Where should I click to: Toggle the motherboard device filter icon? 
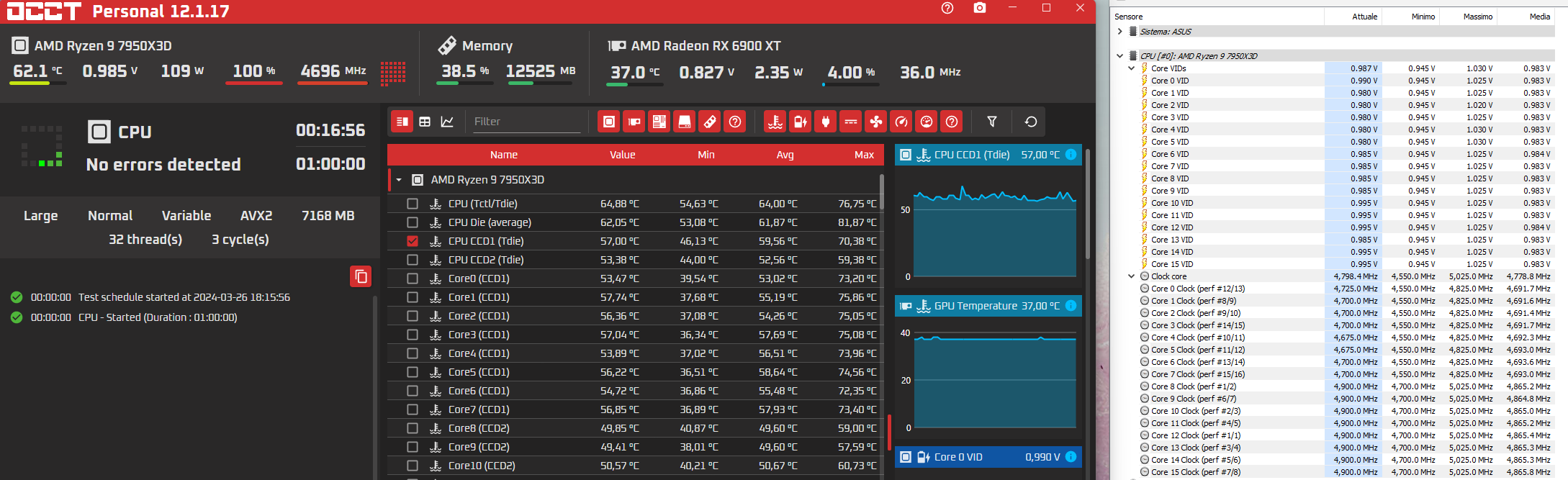(x=659, y=122)
